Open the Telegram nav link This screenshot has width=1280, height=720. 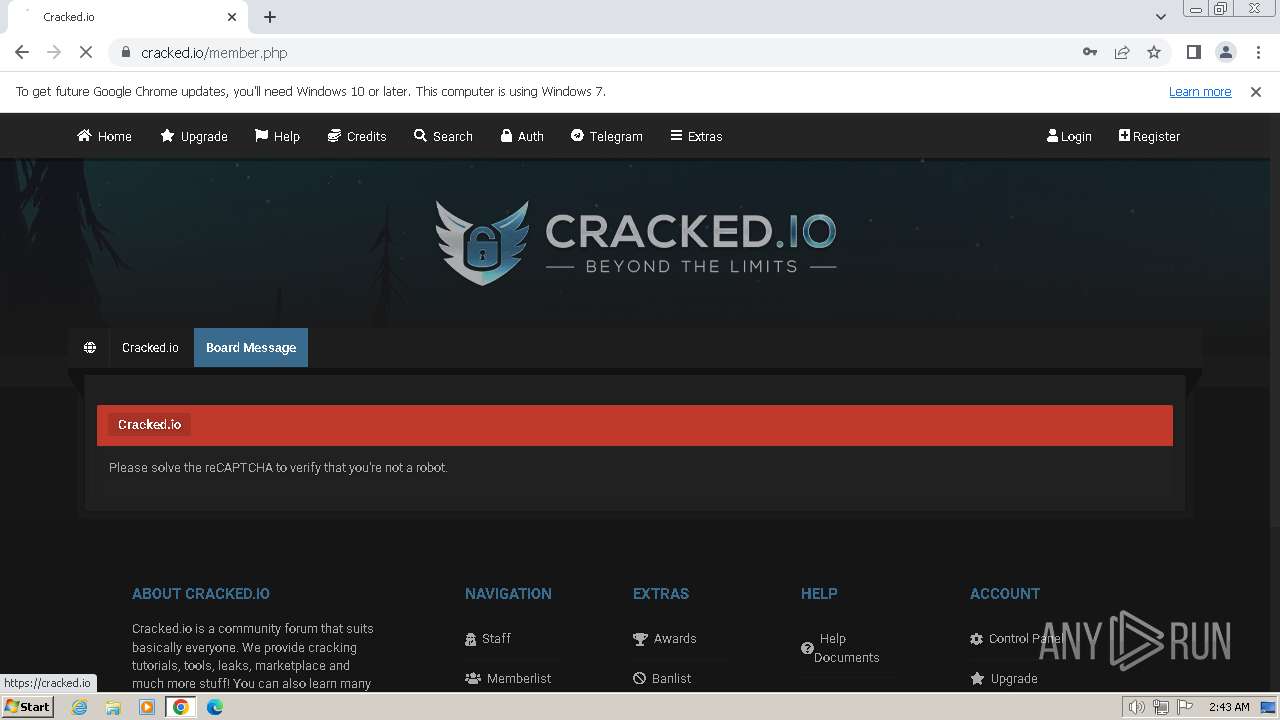[606, 136]
